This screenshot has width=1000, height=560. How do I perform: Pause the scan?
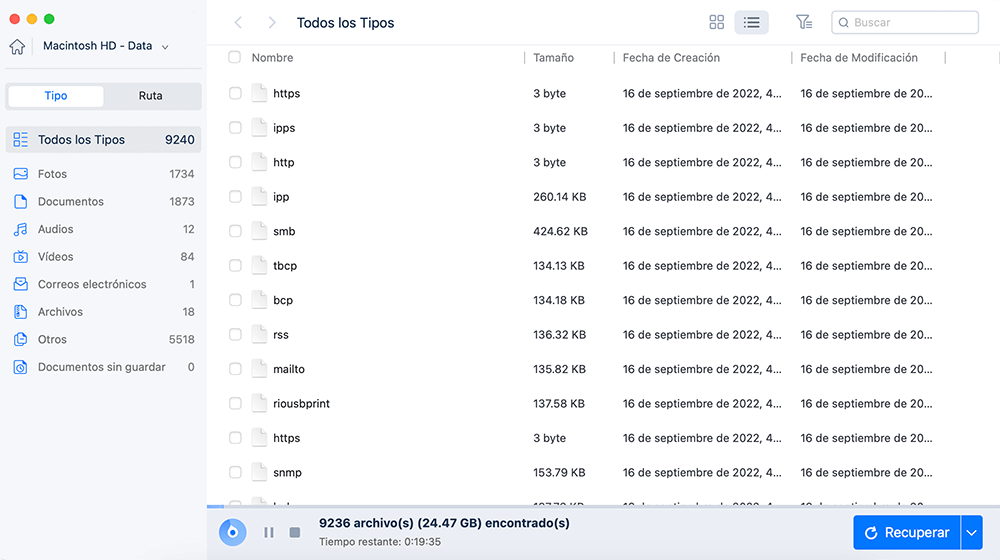point(269,532)
